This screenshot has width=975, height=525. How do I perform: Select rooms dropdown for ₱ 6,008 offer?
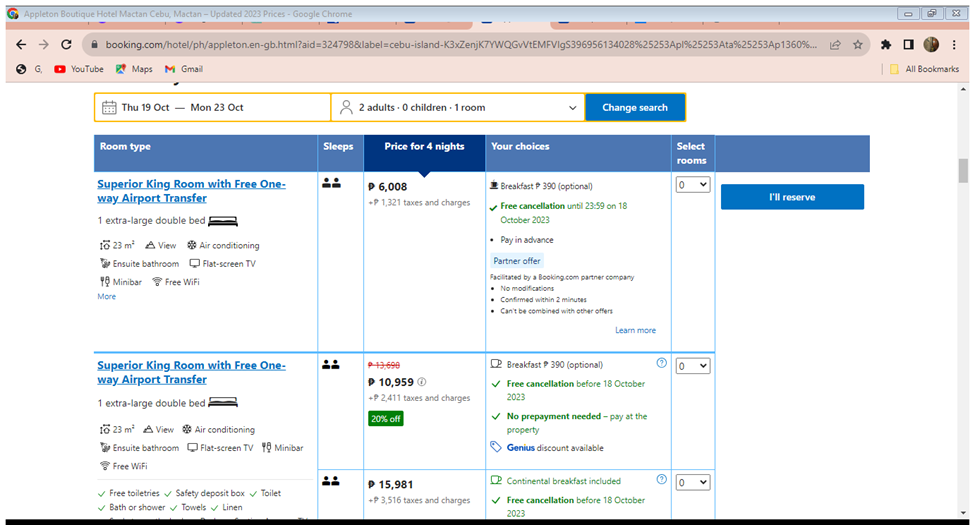[x=693, y=185]
